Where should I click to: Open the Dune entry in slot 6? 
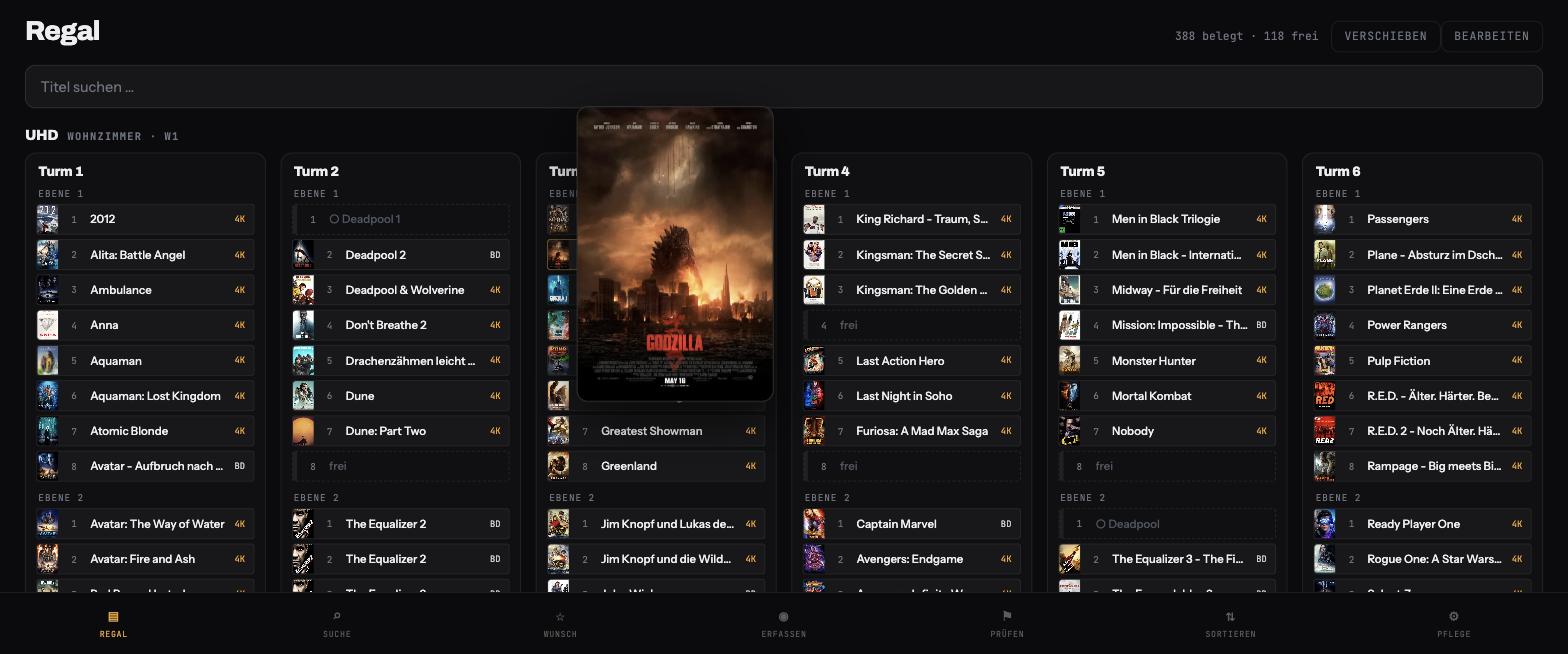tap(401, 396)
